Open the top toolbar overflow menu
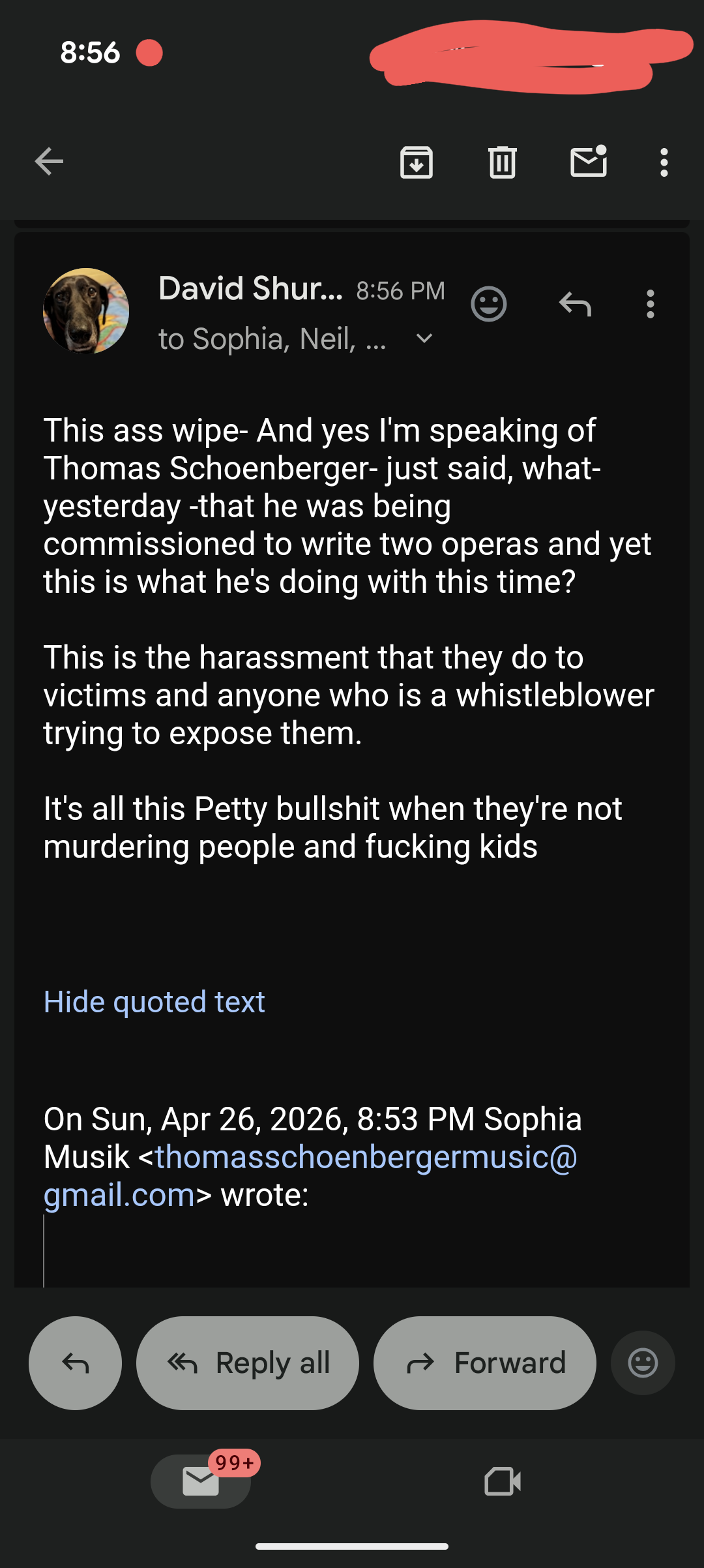Screen dimensions: 704x1568 pyautogui.click(x=664, y=162)
